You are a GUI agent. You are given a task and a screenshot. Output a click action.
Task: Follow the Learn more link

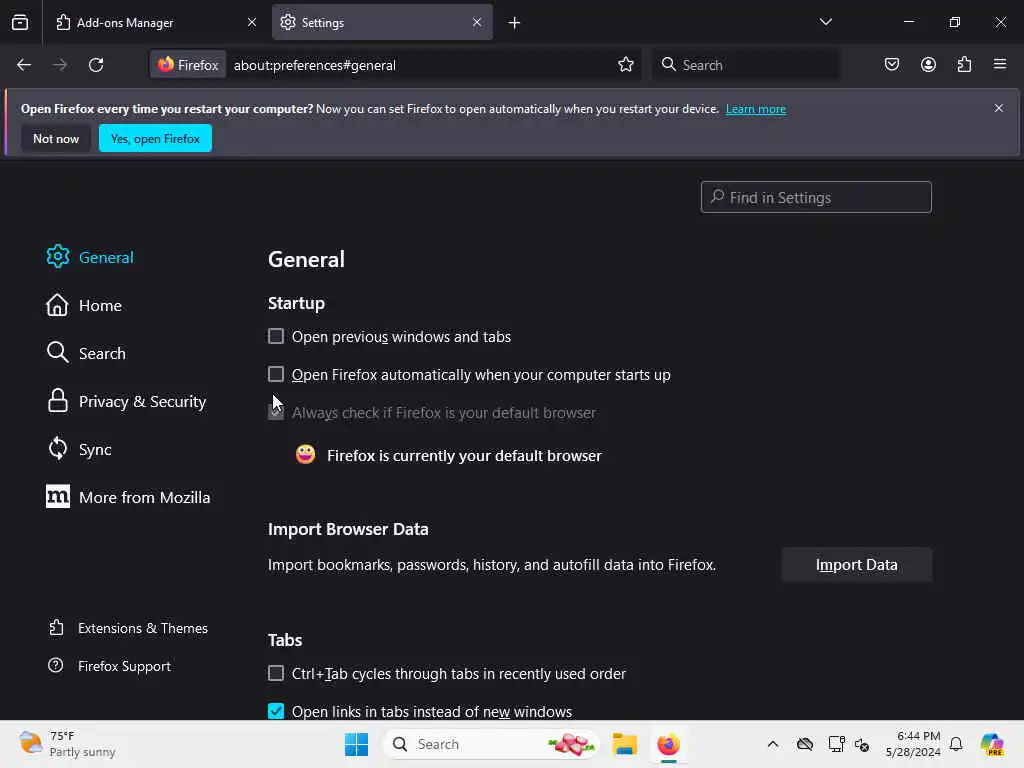tap(756, 109)
